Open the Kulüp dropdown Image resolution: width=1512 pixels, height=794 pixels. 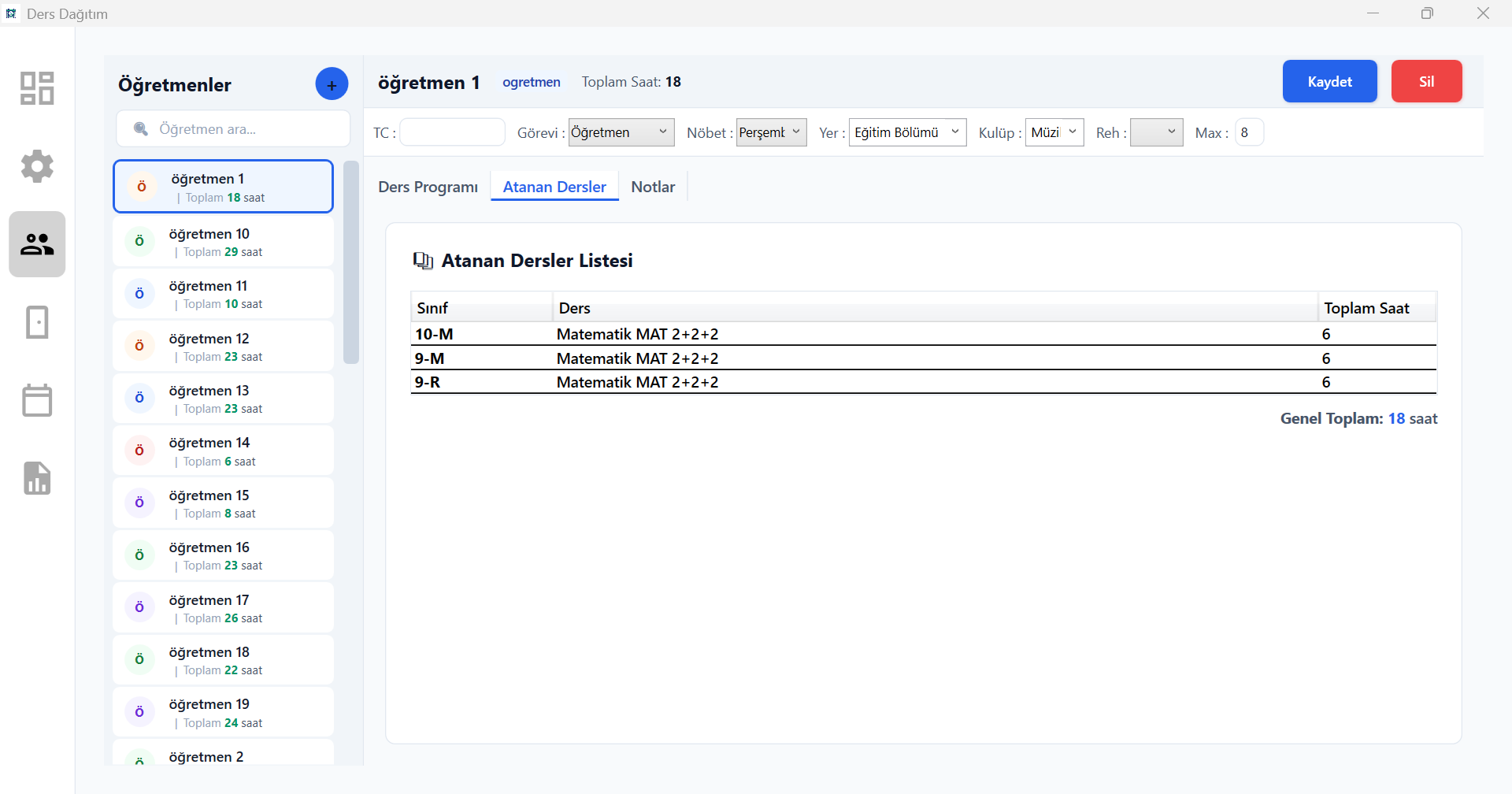pyautogui.click(x=1054, y=132)
